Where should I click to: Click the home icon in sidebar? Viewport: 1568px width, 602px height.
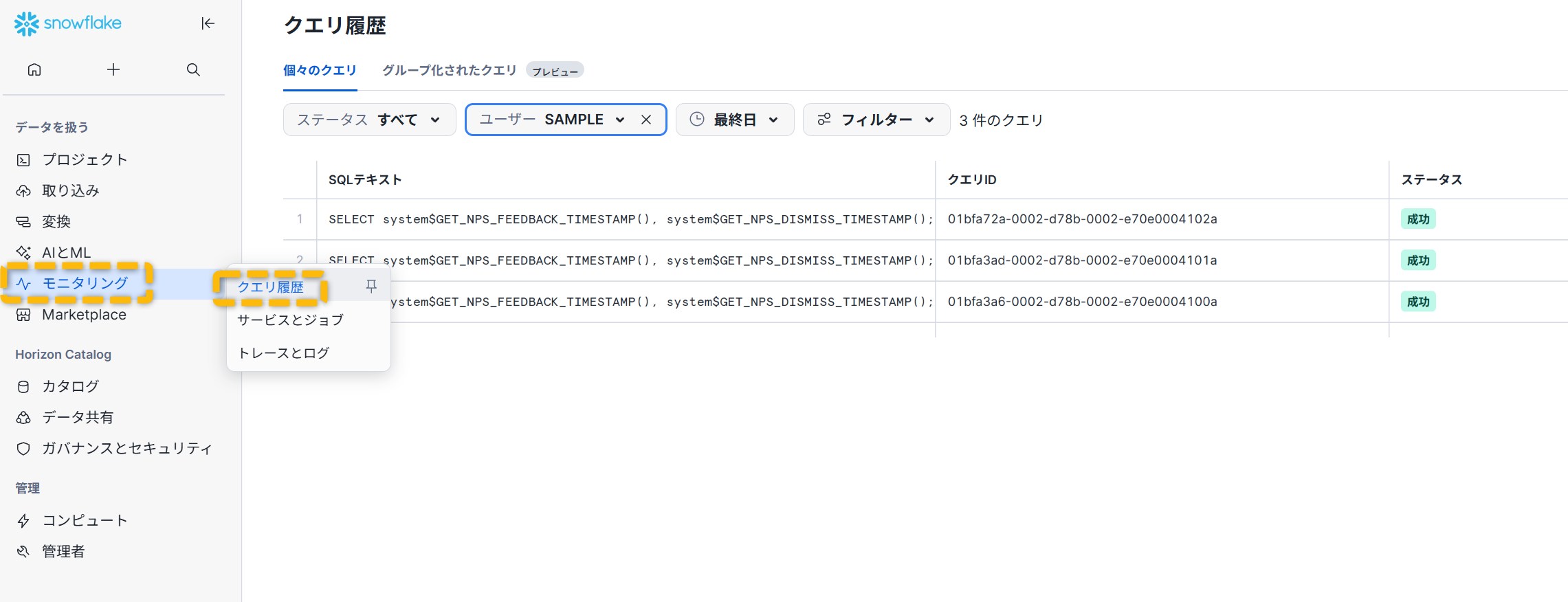34,69
